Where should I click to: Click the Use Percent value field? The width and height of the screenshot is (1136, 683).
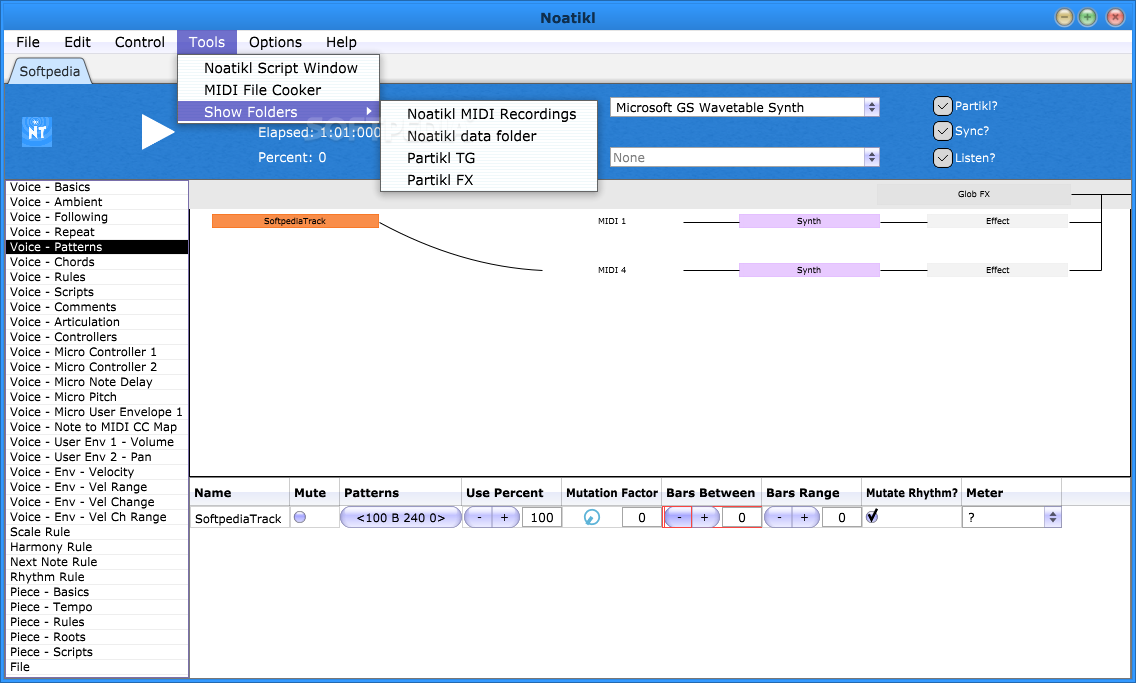point(541,517)
